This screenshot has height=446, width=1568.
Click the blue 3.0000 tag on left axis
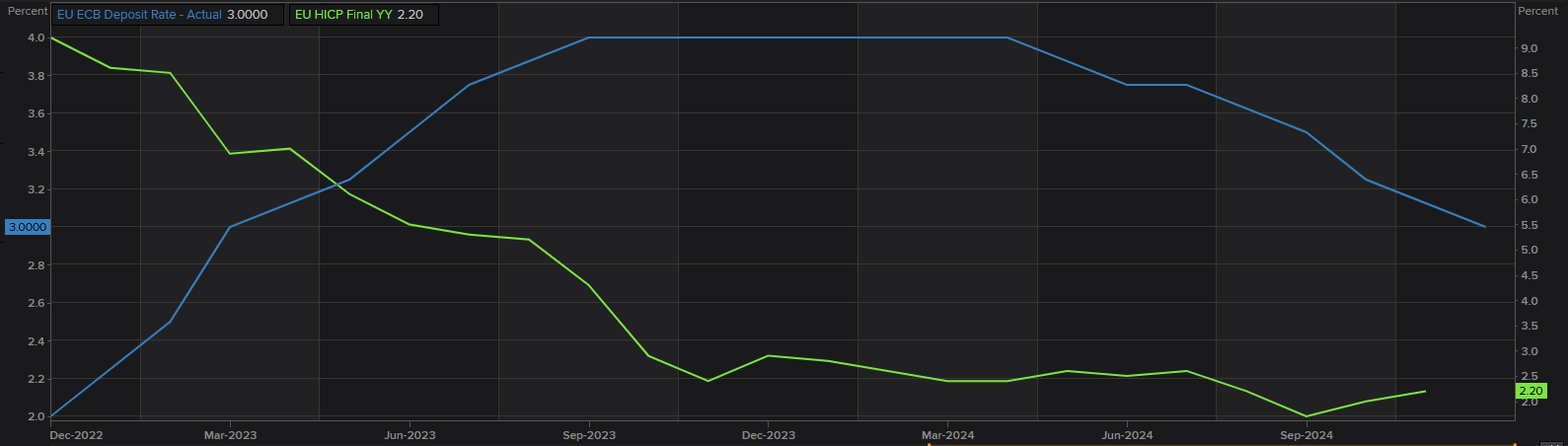point(28,227)
